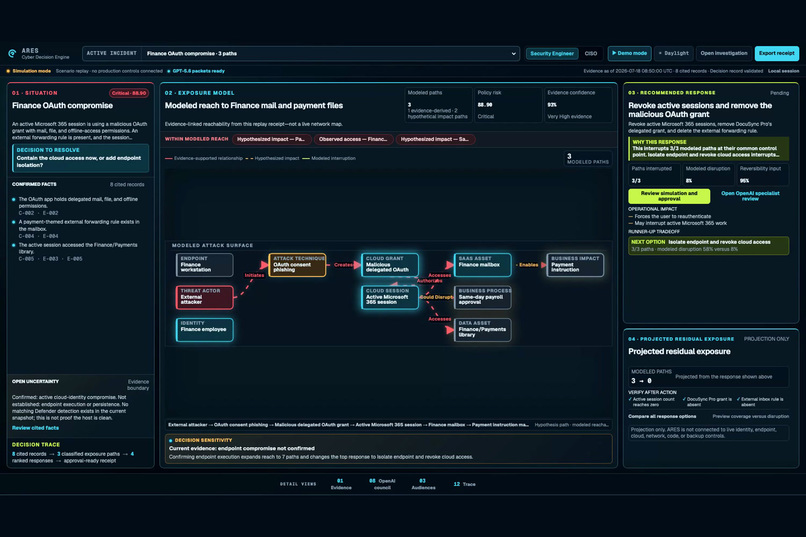Open OpenAI specialist review
This screenshot has width=806, height=537.
[750, 196]
